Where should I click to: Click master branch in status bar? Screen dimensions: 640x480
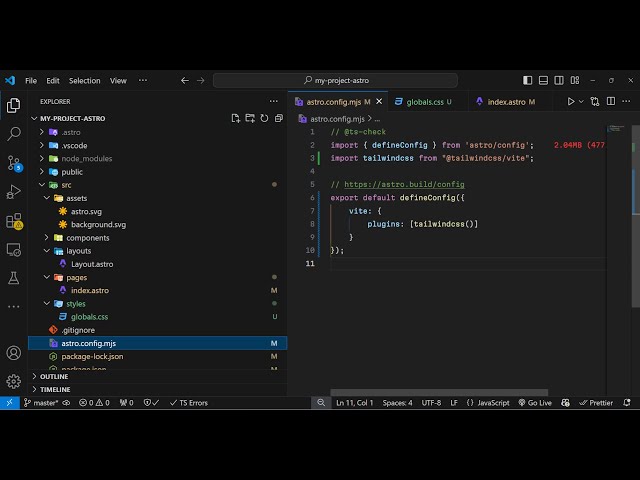tap(41, 402)
